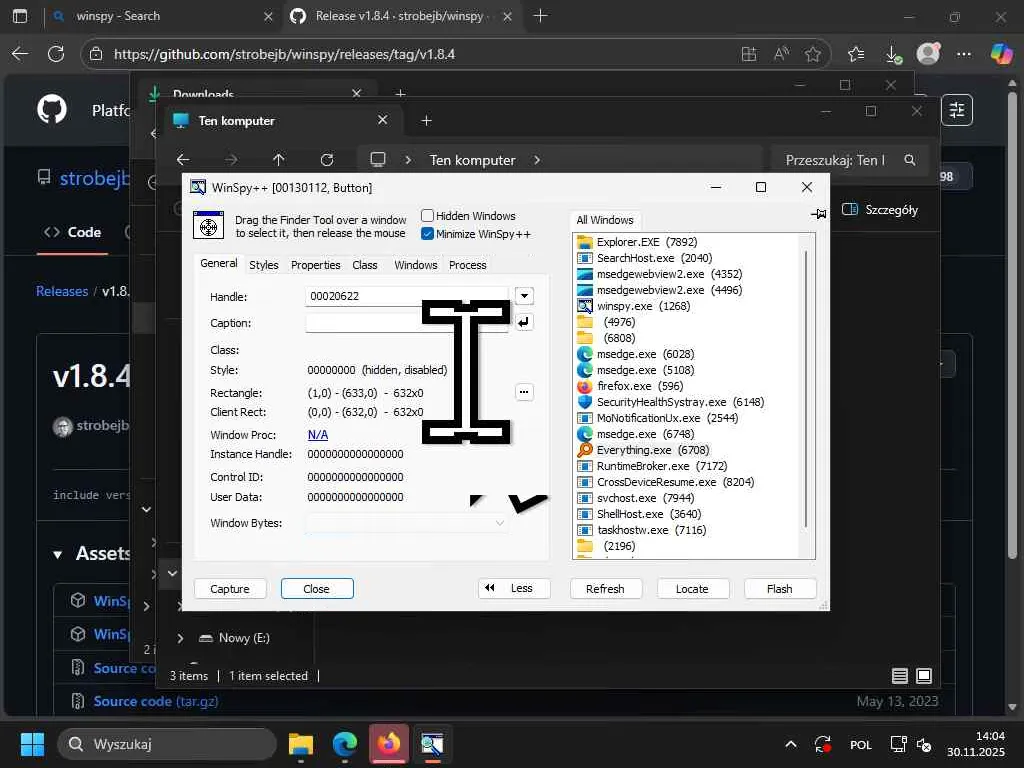Open Windows Start menu
The height and width of the screenshot is (768, 1024).
pyautogui.click(x=32, y=744)
